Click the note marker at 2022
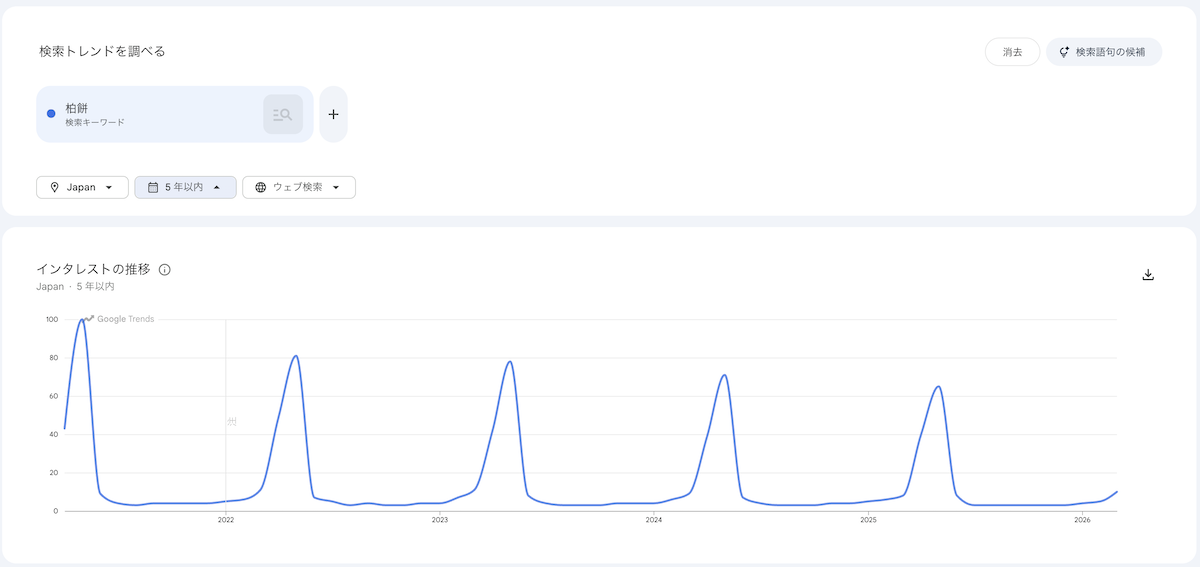The height and width of the screenshot is (567, 1200). [231, 421]
